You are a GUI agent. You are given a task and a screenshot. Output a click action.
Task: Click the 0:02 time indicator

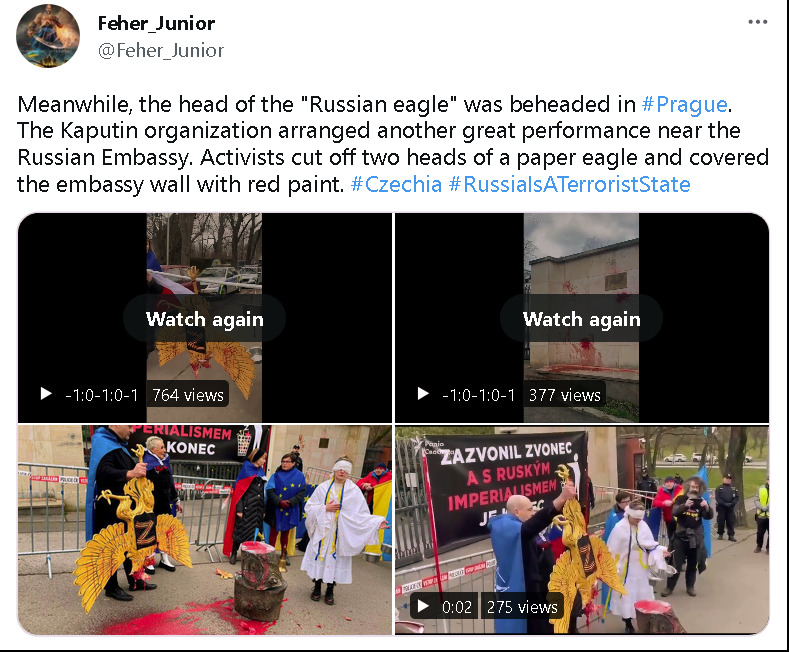point(457,607)
